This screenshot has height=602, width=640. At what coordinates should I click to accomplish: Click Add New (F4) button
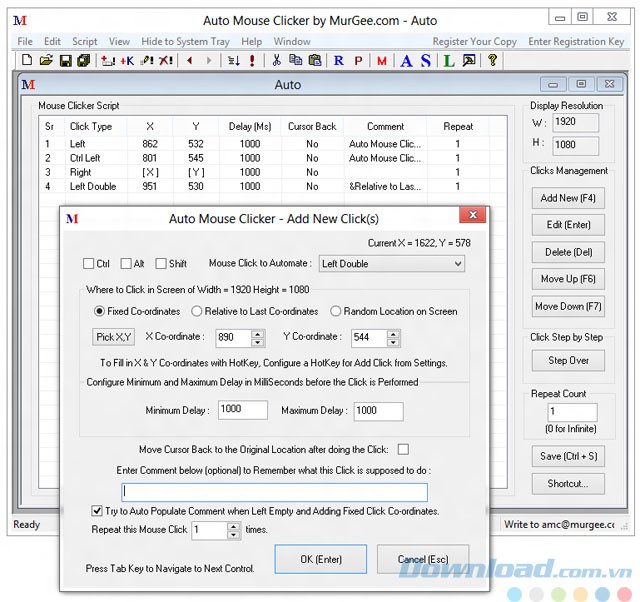pyautogui.click(x=568, y=198)
